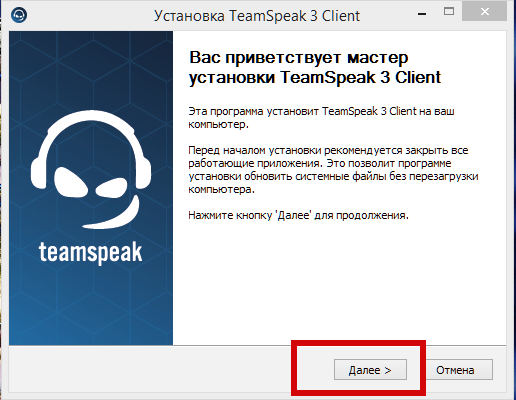
Task: Click the right eye of the TeamSpeak mascot
Action: [111, 188]
